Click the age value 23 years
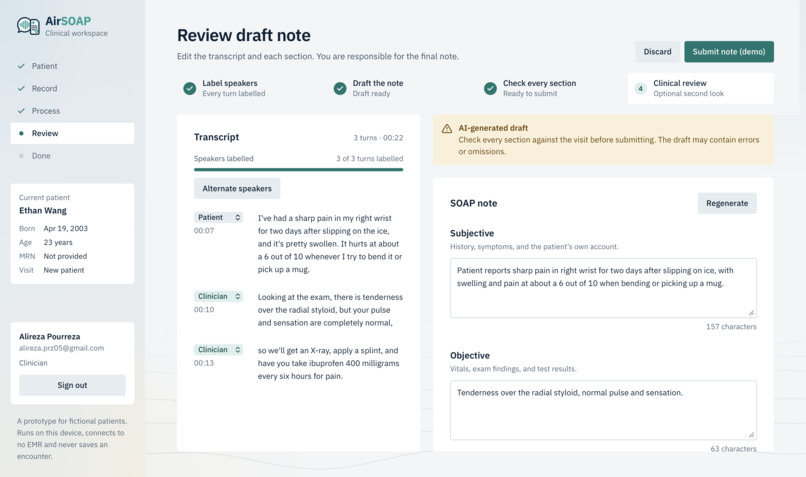This screenshot has height=477, width=806. pyautogui.click(x=58, y=242)
